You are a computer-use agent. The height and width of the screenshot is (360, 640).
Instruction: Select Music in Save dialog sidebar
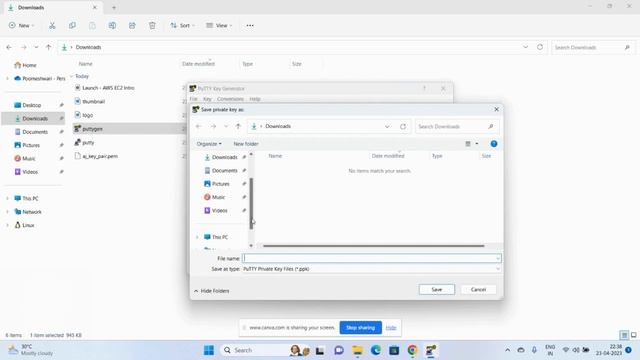pyautogui.click(x=218, y=197)
